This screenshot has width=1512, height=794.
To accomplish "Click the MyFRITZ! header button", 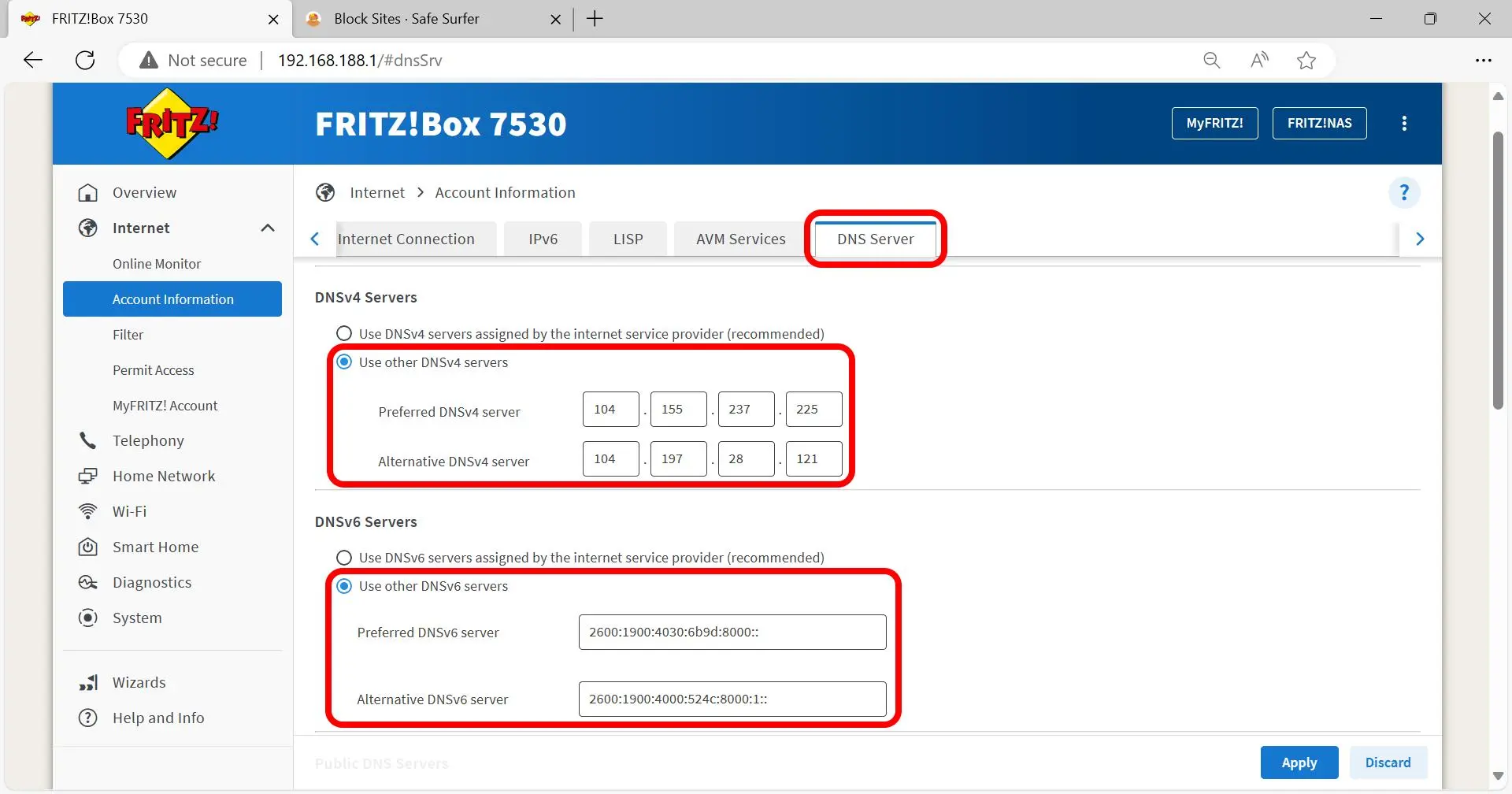I will (x=1215, y=124).
